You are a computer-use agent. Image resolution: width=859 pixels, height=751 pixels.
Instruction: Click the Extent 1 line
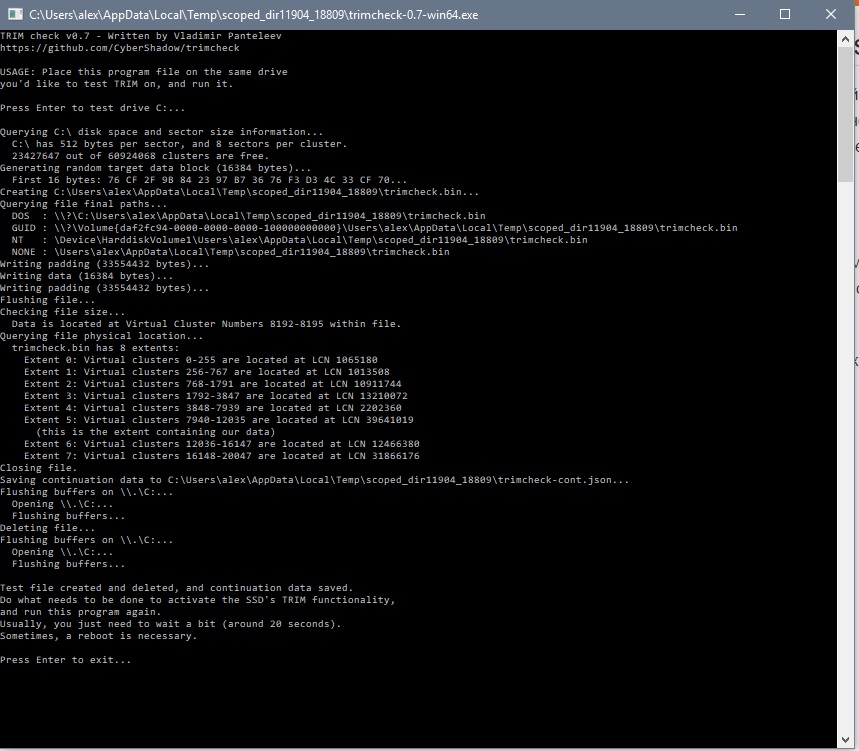207,372
